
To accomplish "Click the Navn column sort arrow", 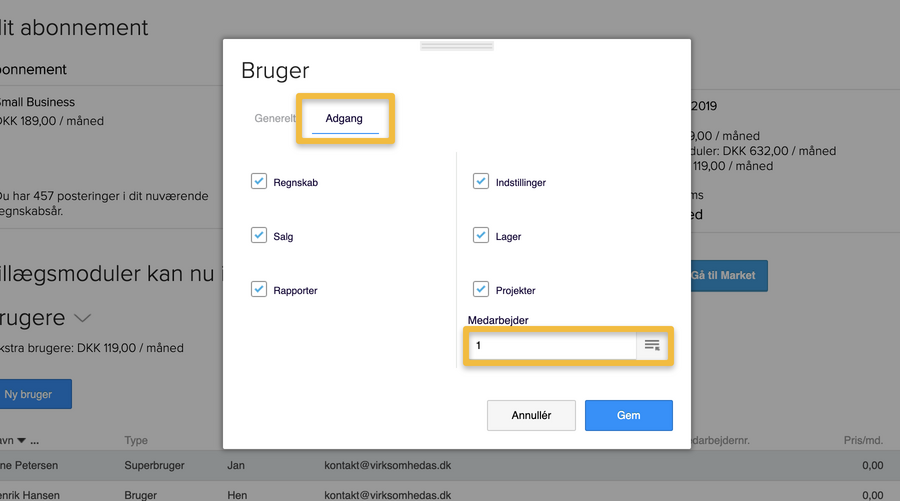I will click(x=24, y=441).
